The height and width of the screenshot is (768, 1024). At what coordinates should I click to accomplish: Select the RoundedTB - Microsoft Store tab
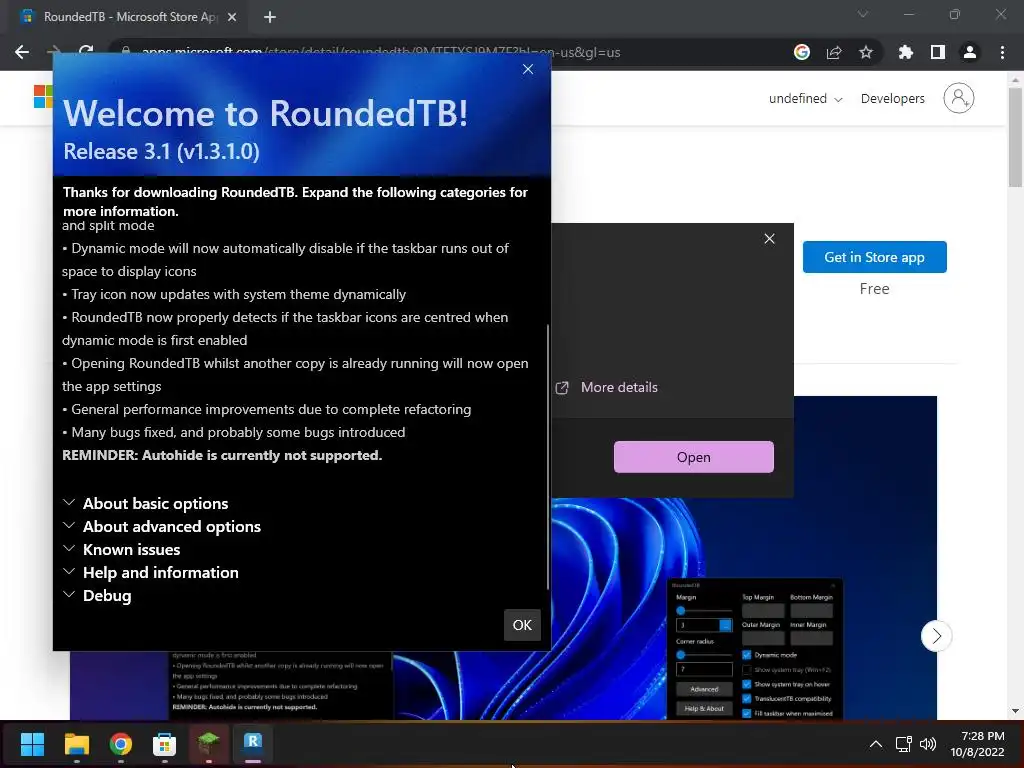tap(127, 17)
